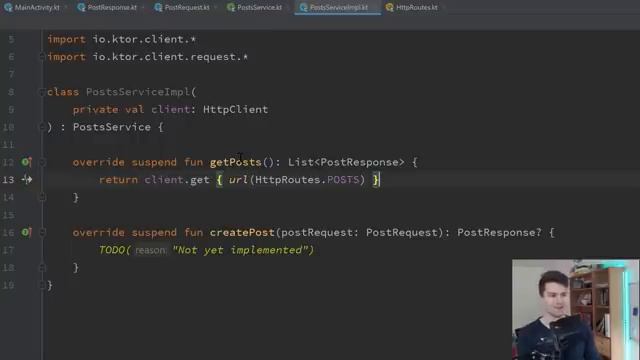Collapse the import block fold marker on line 6
This screenshot has height=360, width=640.
point(42,57)
